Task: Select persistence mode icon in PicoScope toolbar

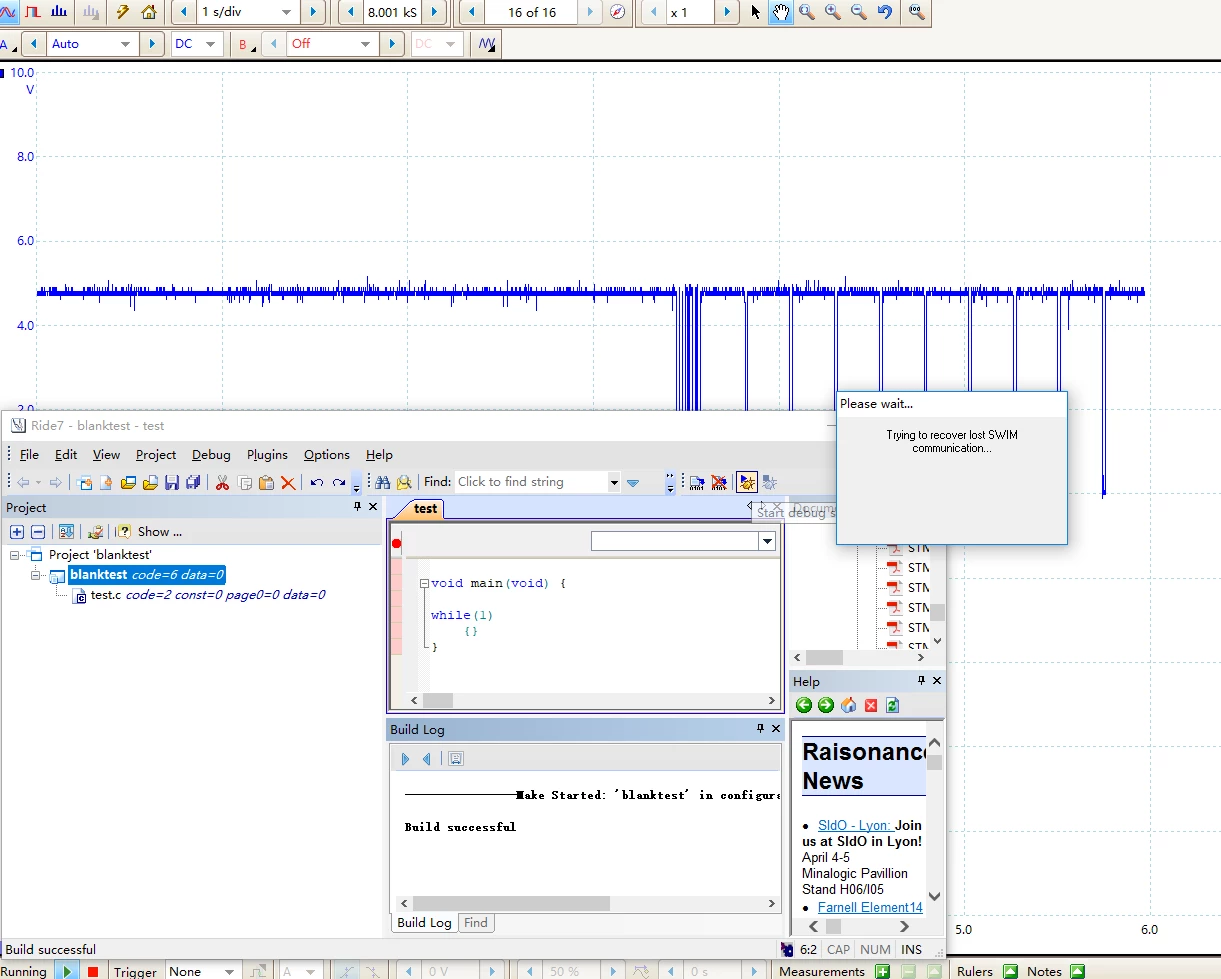Action: point(33,12)
